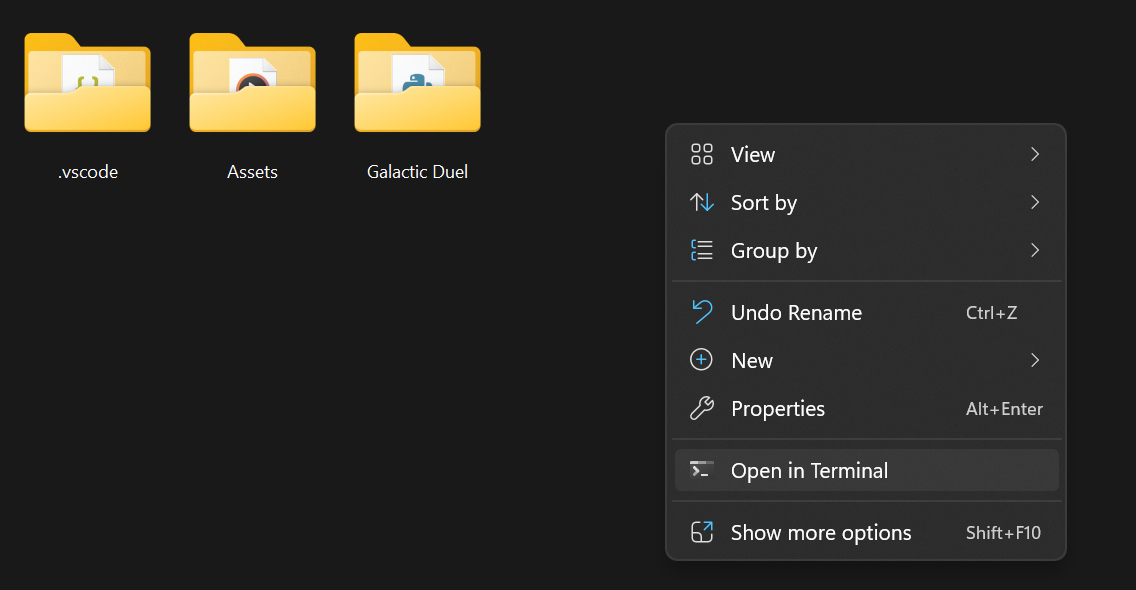Click the Properties wrench icon
1136x590 pixels.
(701, 409)
